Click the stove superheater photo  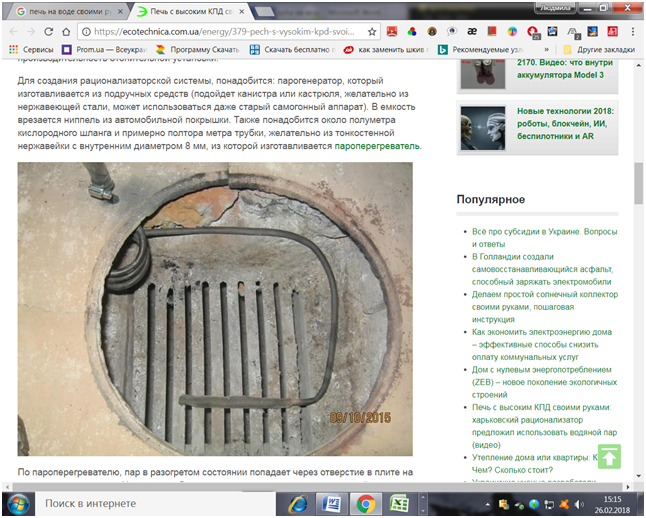[x=215, y=309]
